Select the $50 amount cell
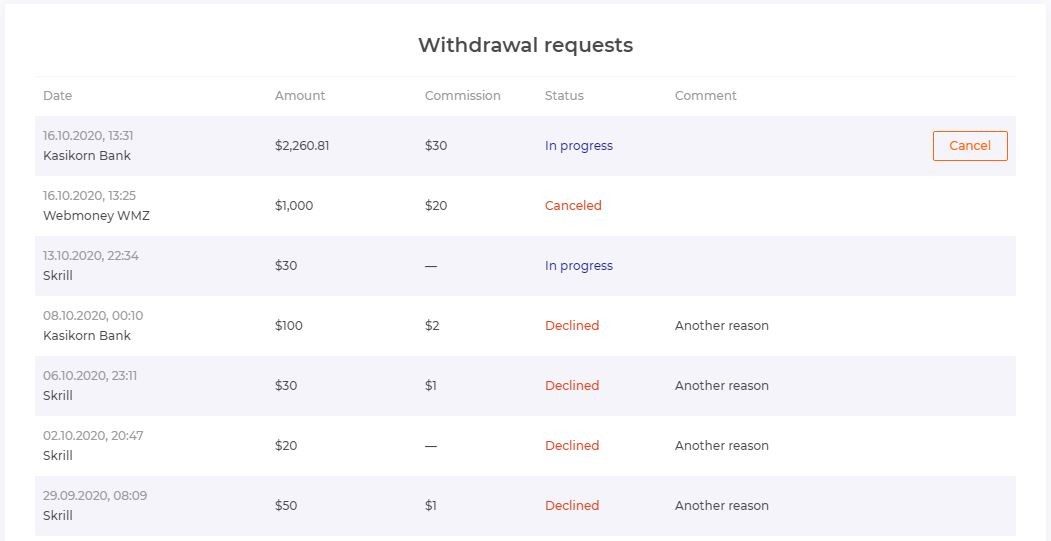1051x541 pixels. pos(286,506)
